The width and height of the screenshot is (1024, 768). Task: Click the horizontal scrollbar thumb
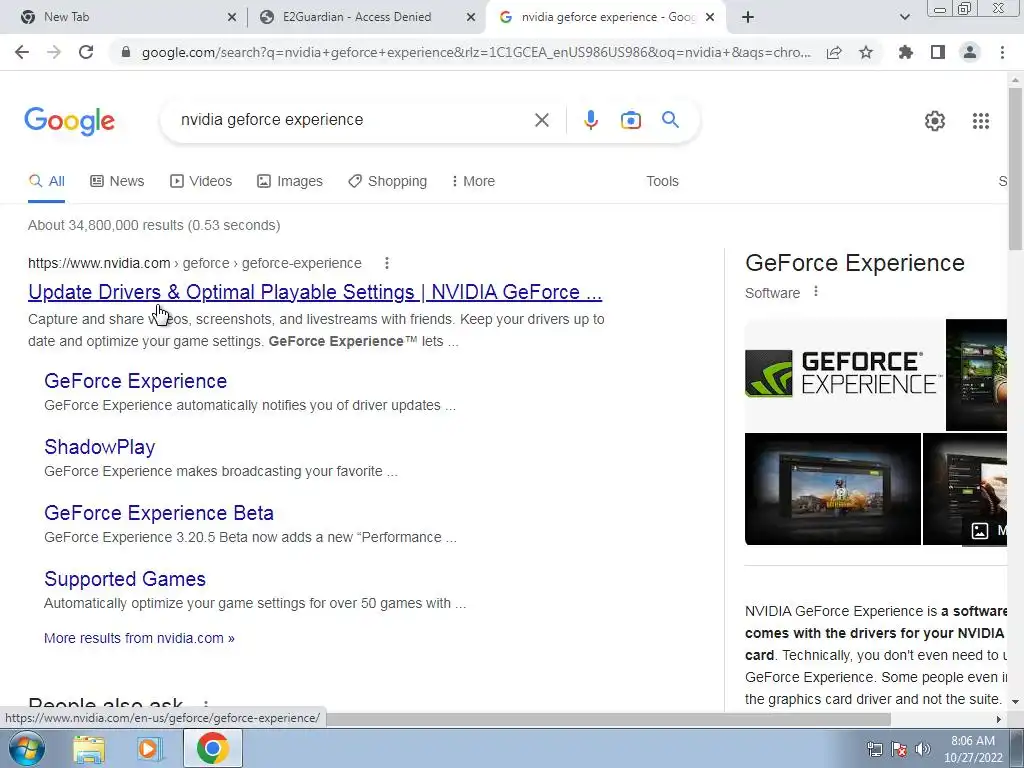point(609,719)
